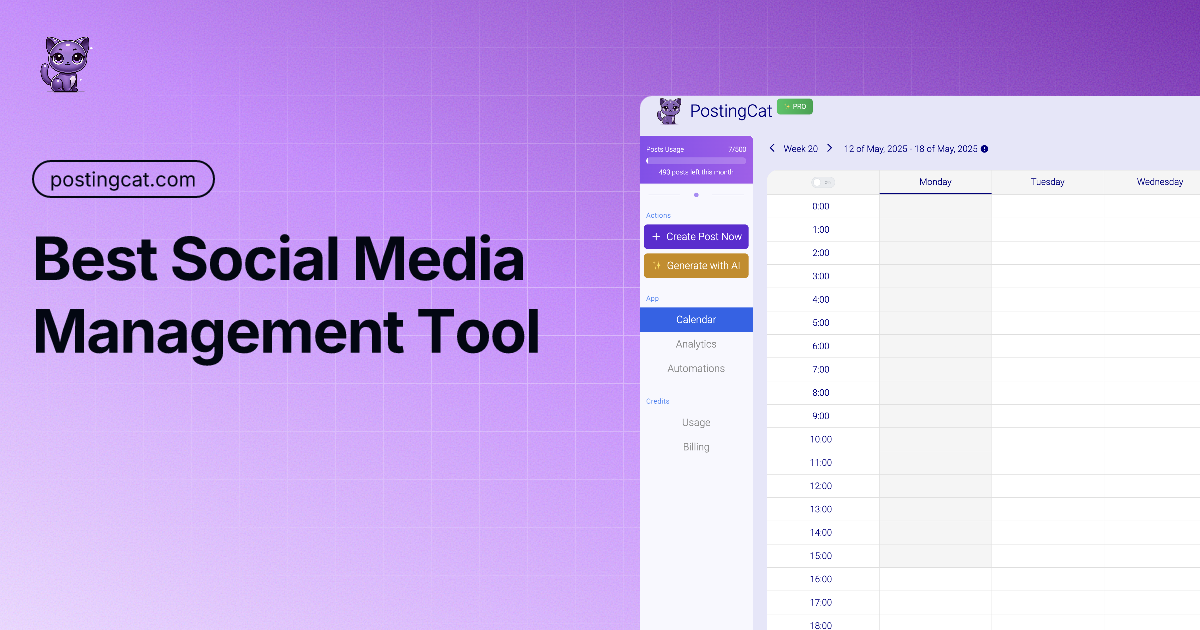This screenshot has width=1200, height=630.
Task: Open the Week 20 selector
Action: pyautogui.click(x=800, y=149)
